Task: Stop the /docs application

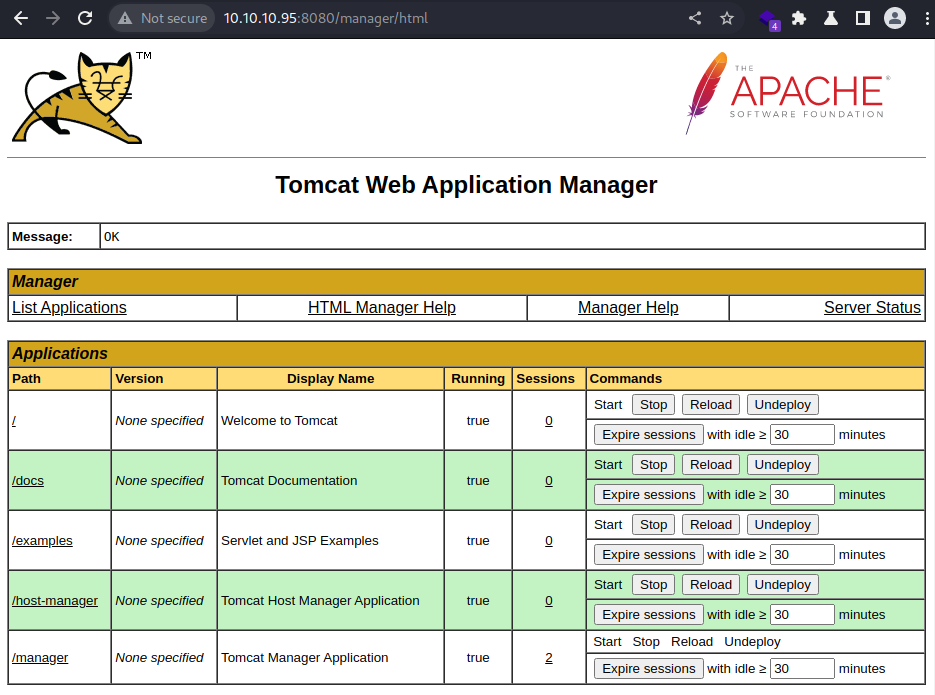Action: pos(654,465)
